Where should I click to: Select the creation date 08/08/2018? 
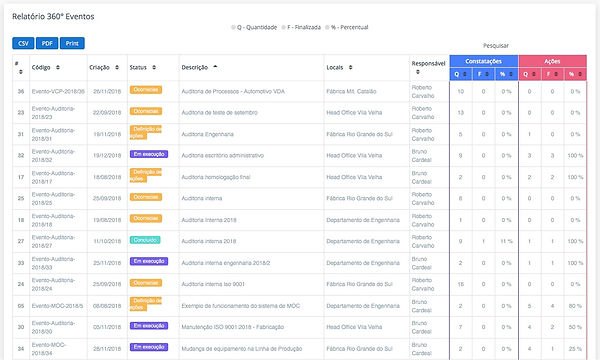pyautogui.click(x=107, y=306)
